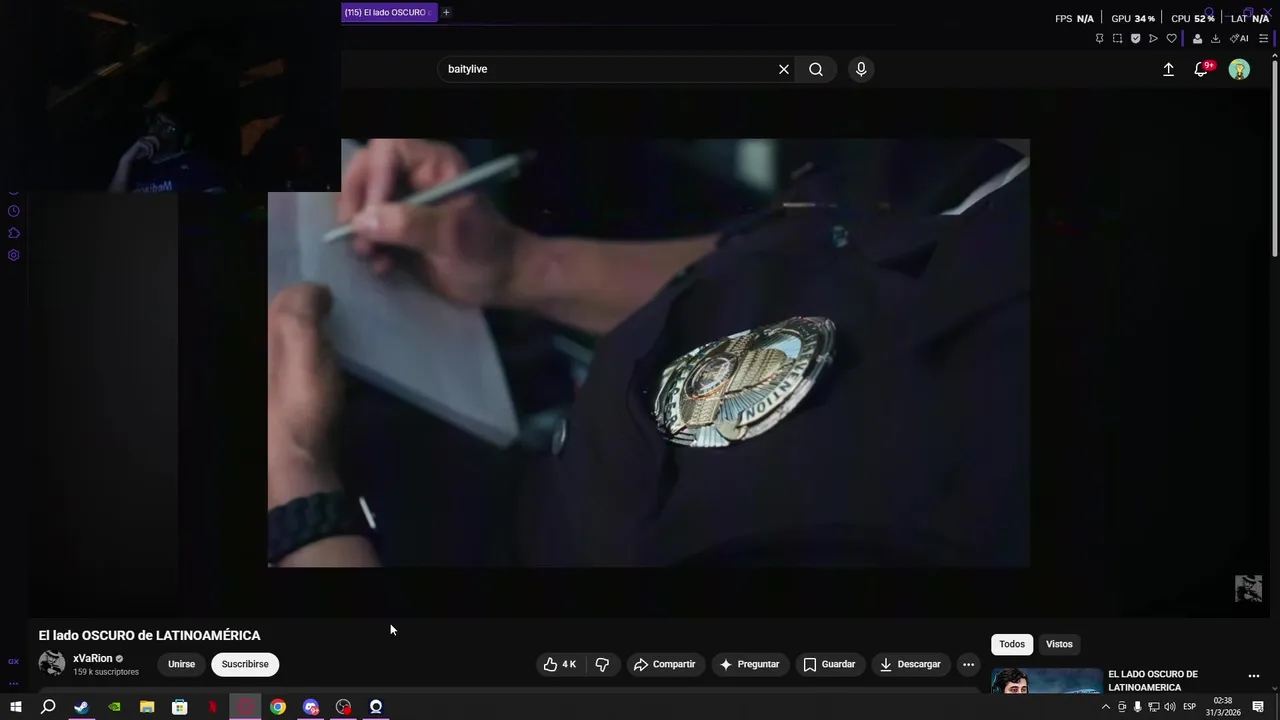The height and width of the screenshot is (720, 1280).
Task: Show hidden system tray icons
Action: [1105, 707]
